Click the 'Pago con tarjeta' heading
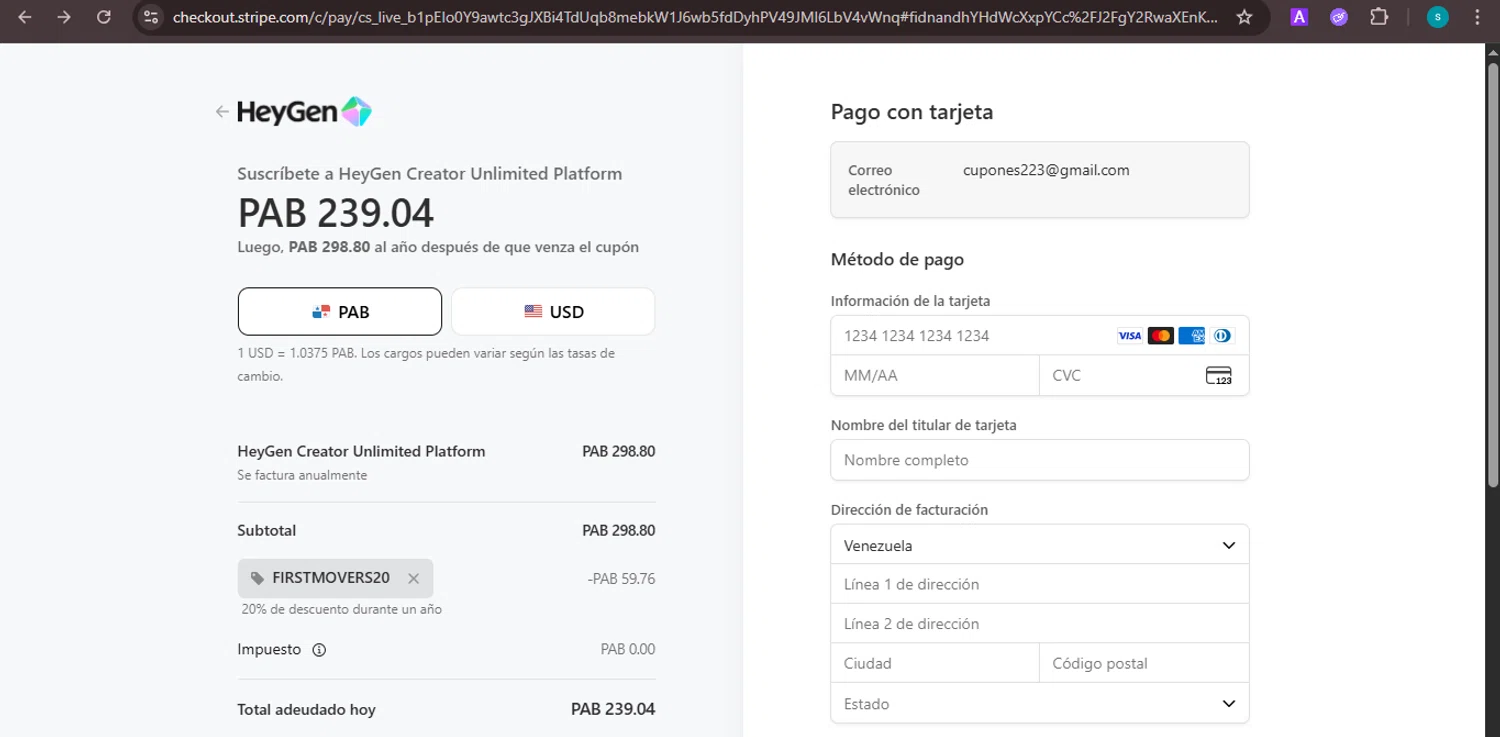 coord(912,112)
